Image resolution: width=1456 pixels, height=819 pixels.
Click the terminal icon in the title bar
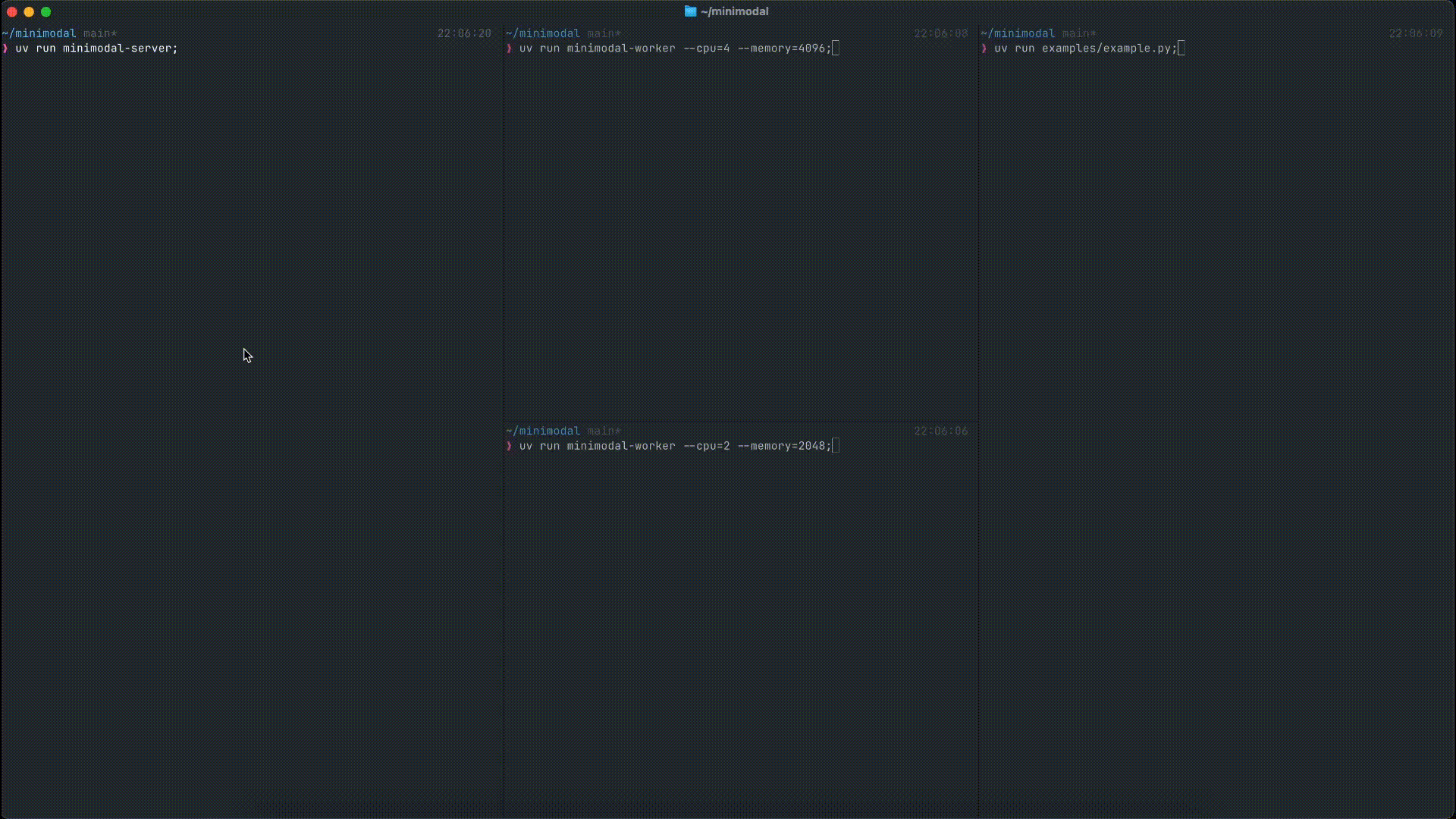click(x=691, y=11)
